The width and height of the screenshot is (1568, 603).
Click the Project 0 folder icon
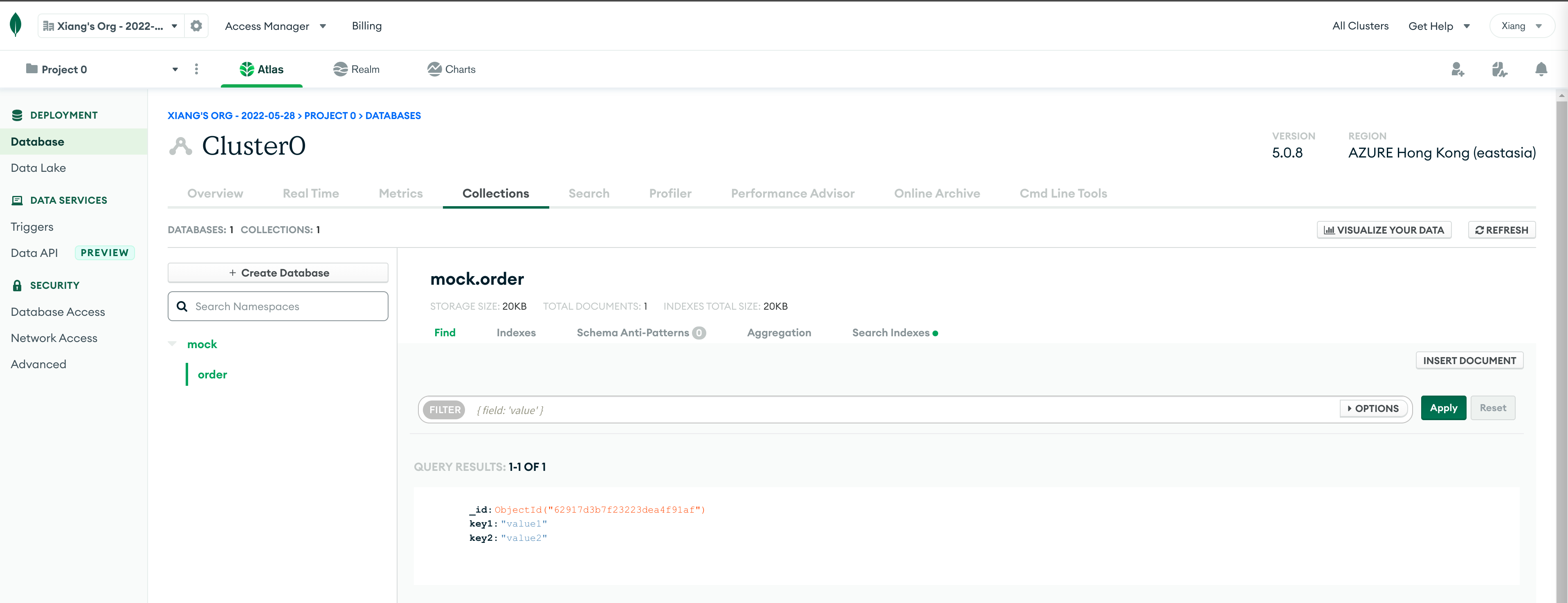click(31, 69)
